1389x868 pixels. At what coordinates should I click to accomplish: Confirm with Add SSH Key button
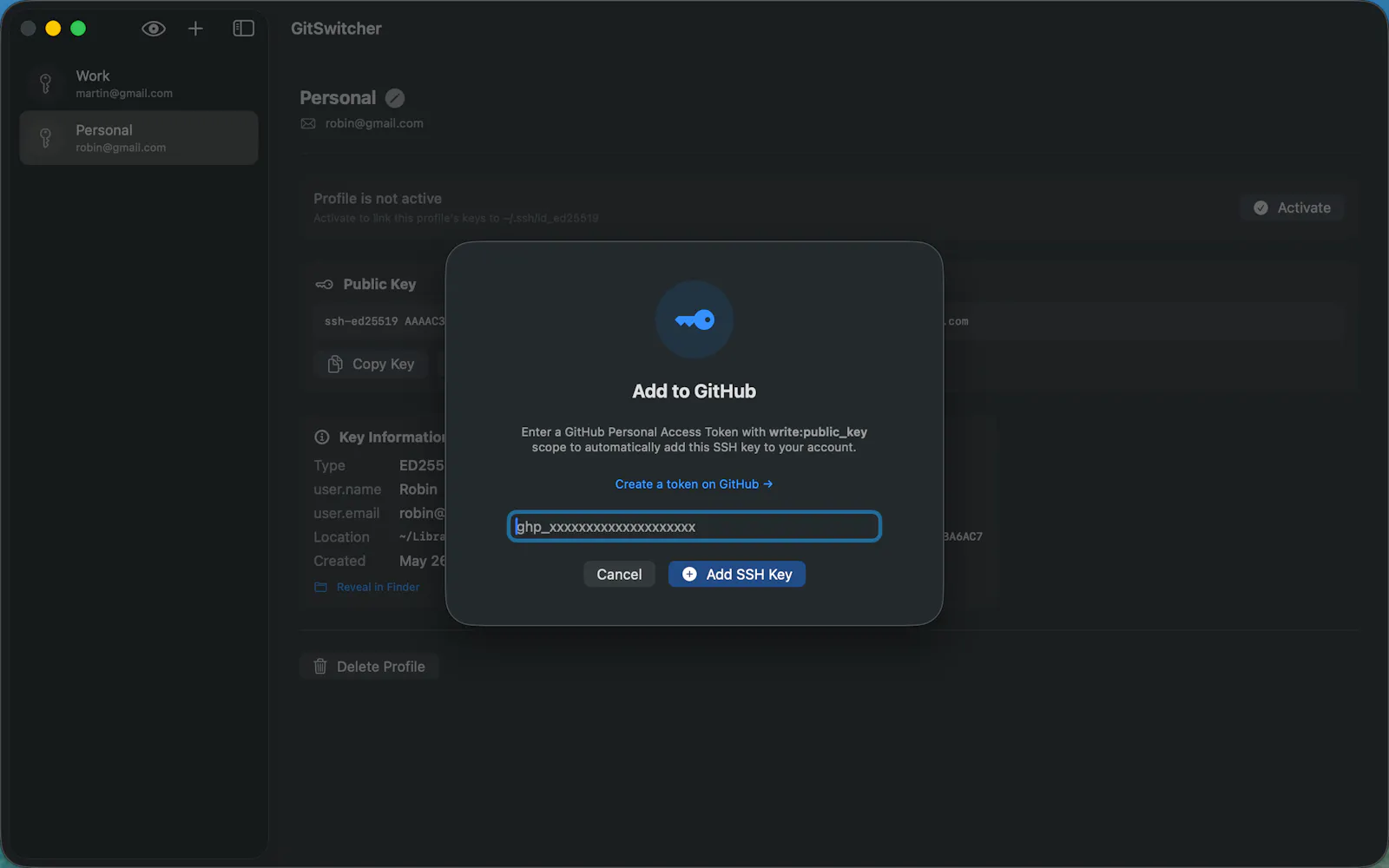(x=737, y=574)
